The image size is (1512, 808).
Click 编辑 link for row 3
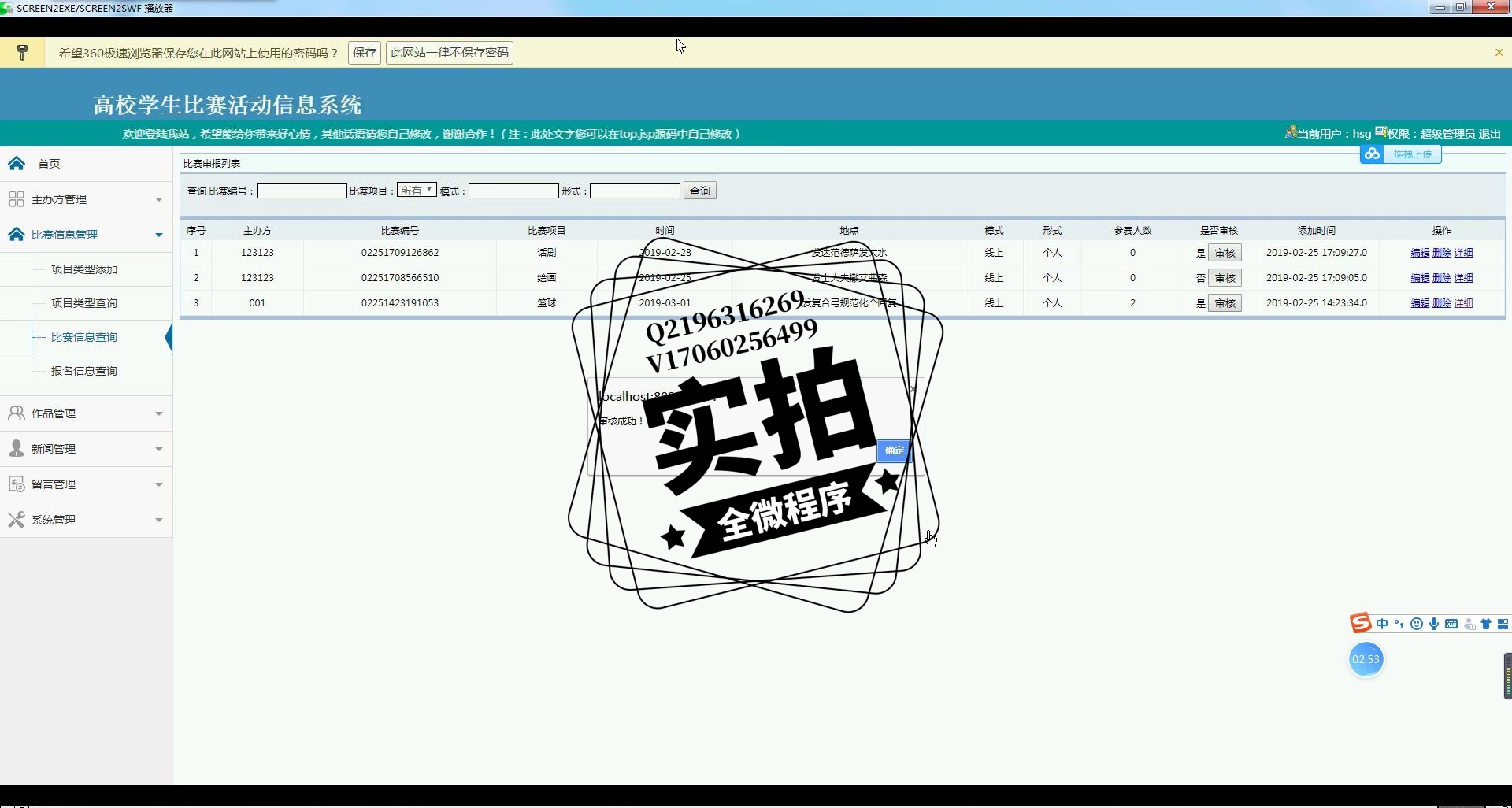click(1420, 303)
